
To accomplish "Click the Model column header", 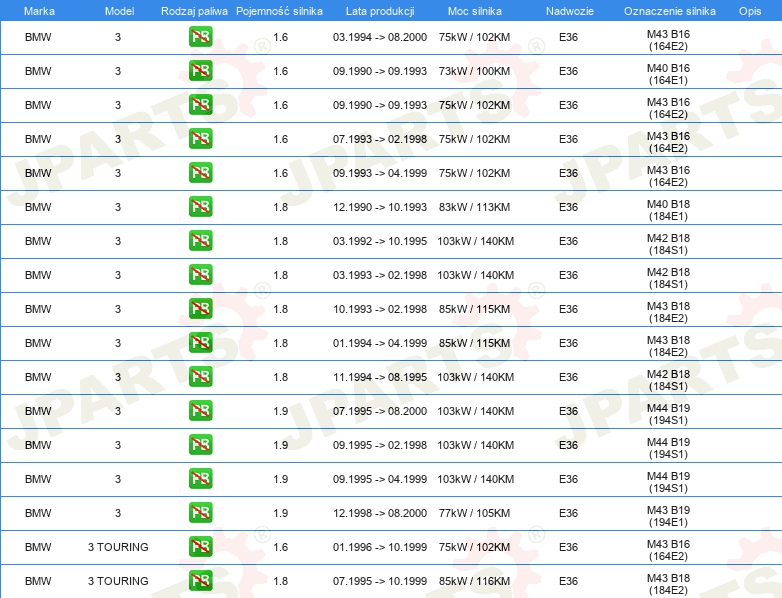I will pyautogui.click(x=119, y=11).
